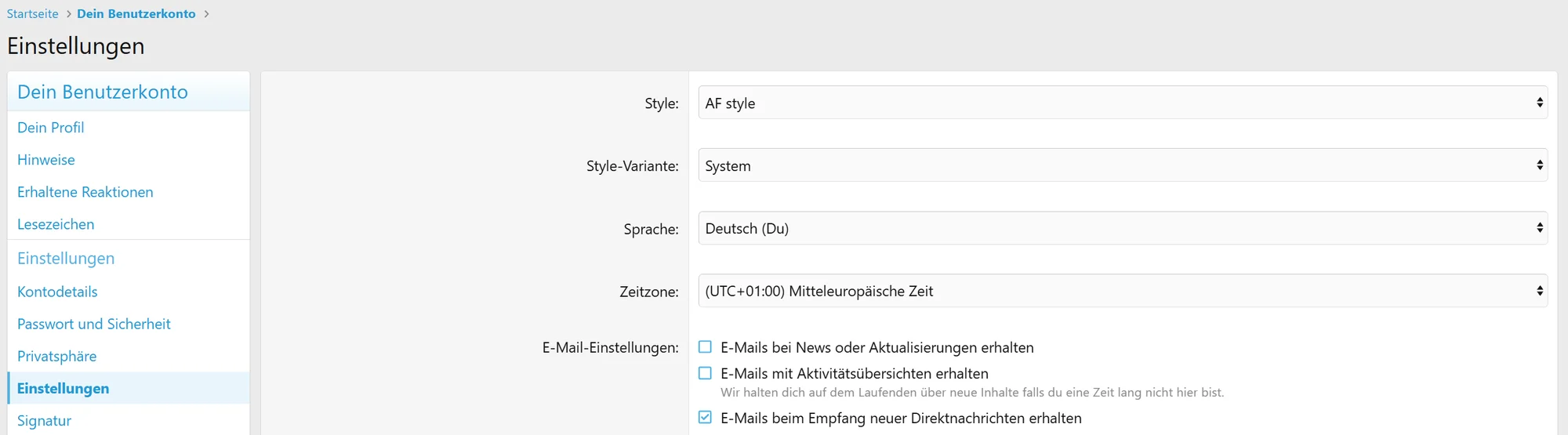Click the Einstellungen page title
The image size is (1568, 435).
76,46
